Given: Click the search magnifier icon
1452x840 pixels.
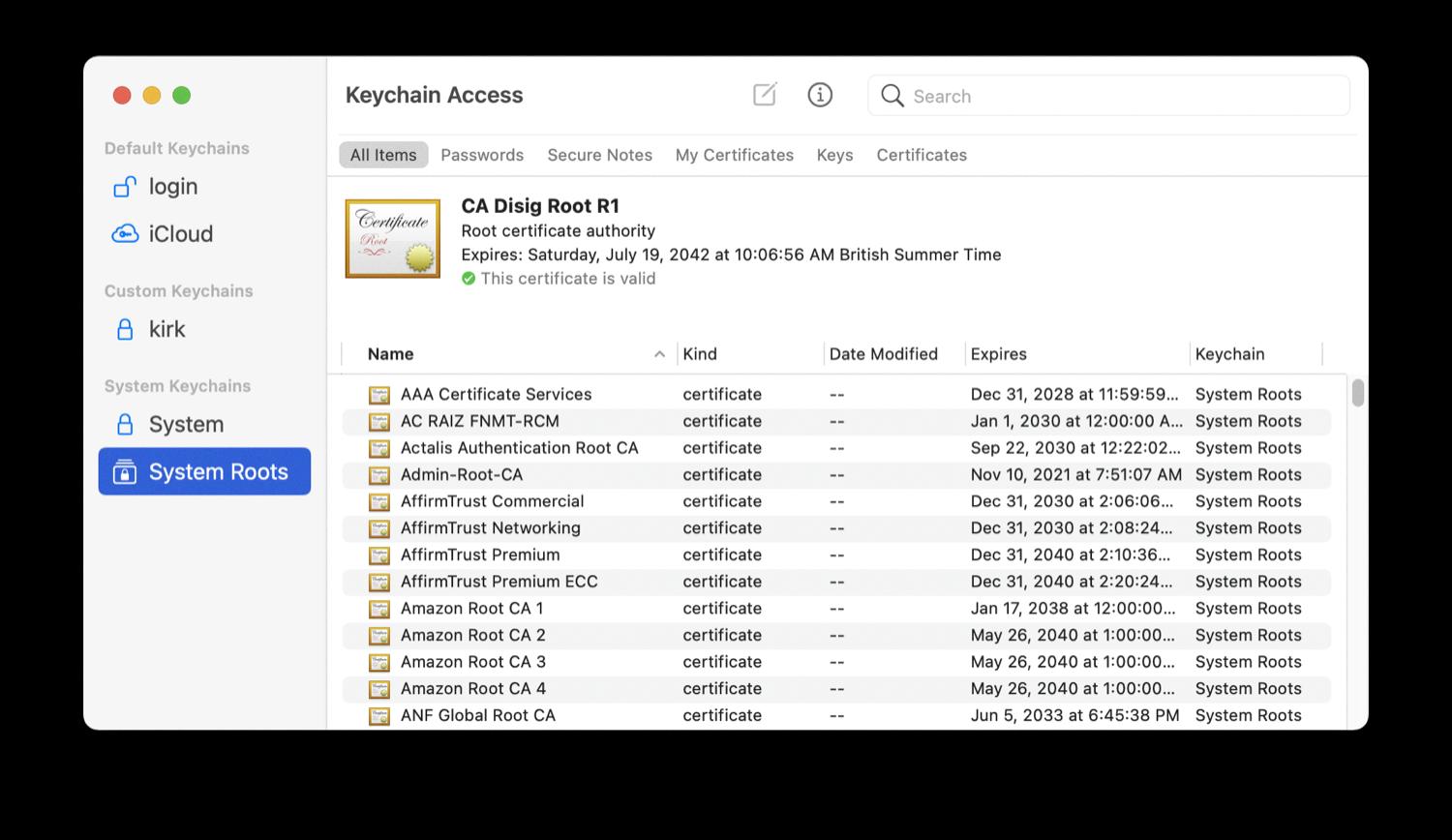Looking at the screenshot, I should tap(892, 96).
